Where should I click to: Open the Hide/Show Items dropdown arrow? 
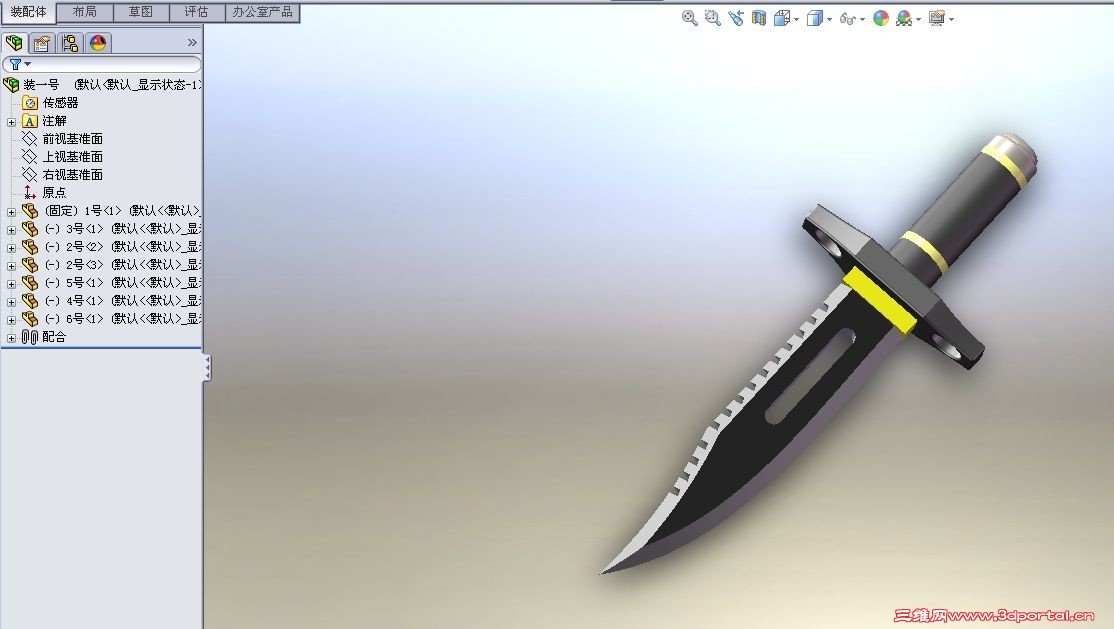862,19
